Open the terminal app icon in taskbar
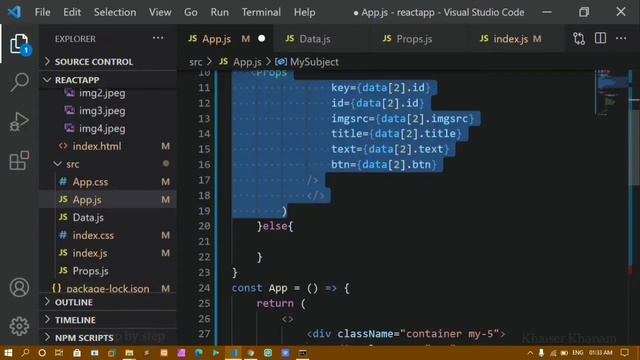Screen dimensions: 640x360 [x=303, y=353]
